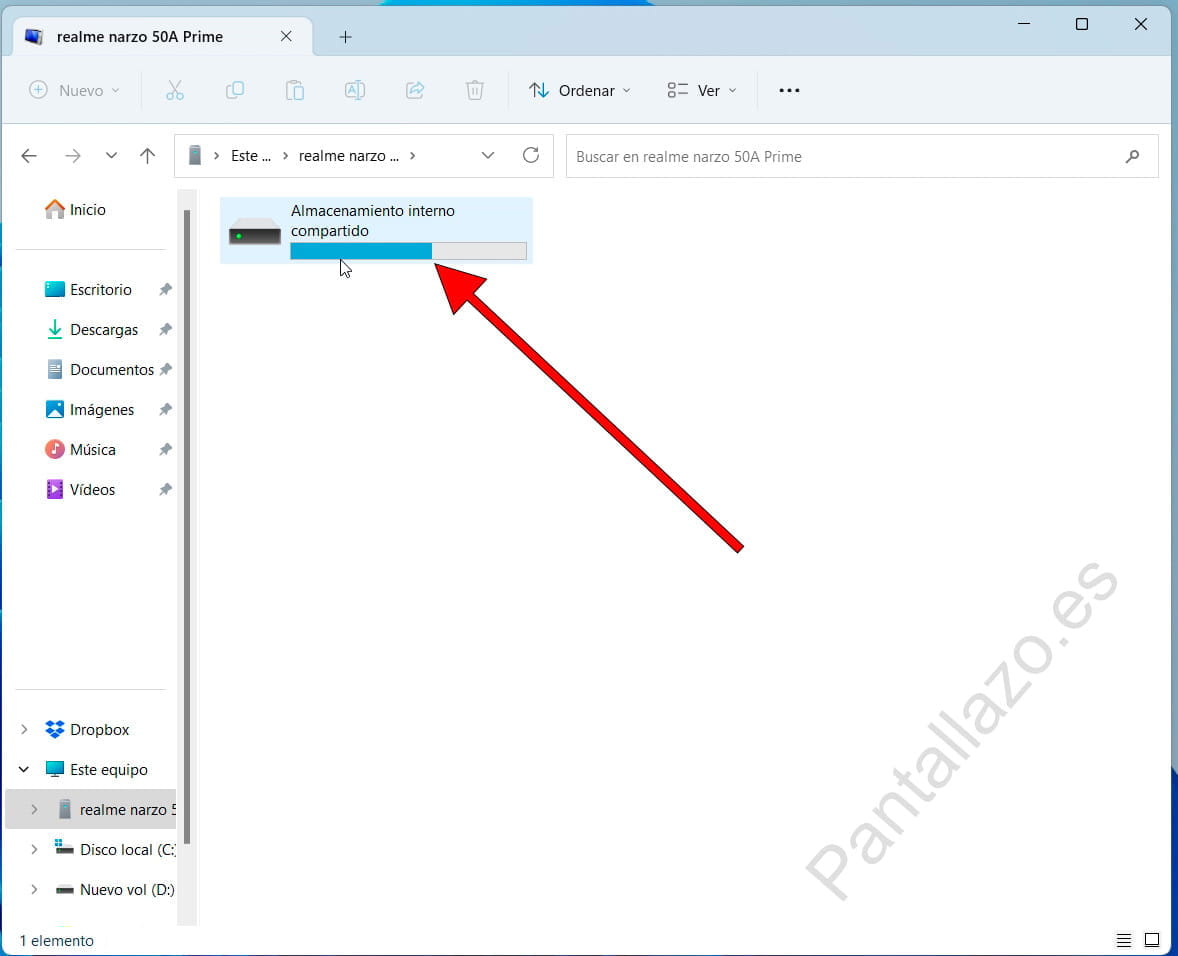This screenshot has height=956, width=1178.
Task: Switch to details view in status bar
Action: tap(1123, 940)
